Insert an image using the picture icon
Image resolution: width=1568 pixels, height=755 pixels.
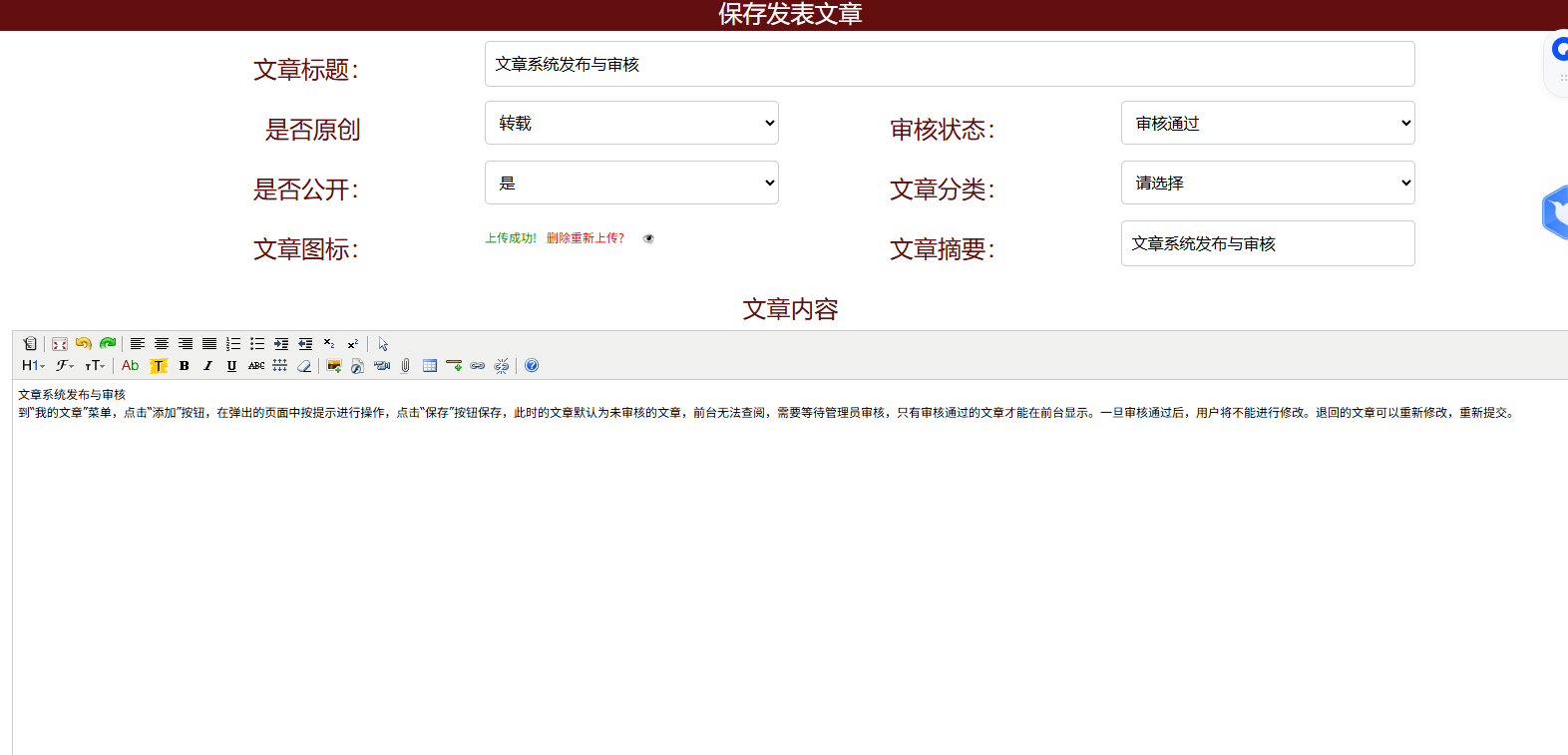[334, 366]
